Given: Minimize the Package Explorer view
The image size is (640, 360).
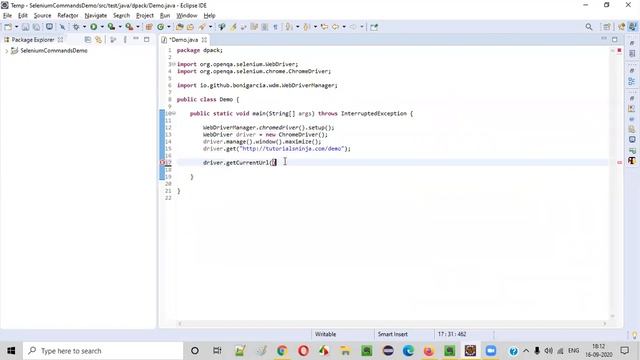Looking at the screenshot, I should [x=136, y=39].
